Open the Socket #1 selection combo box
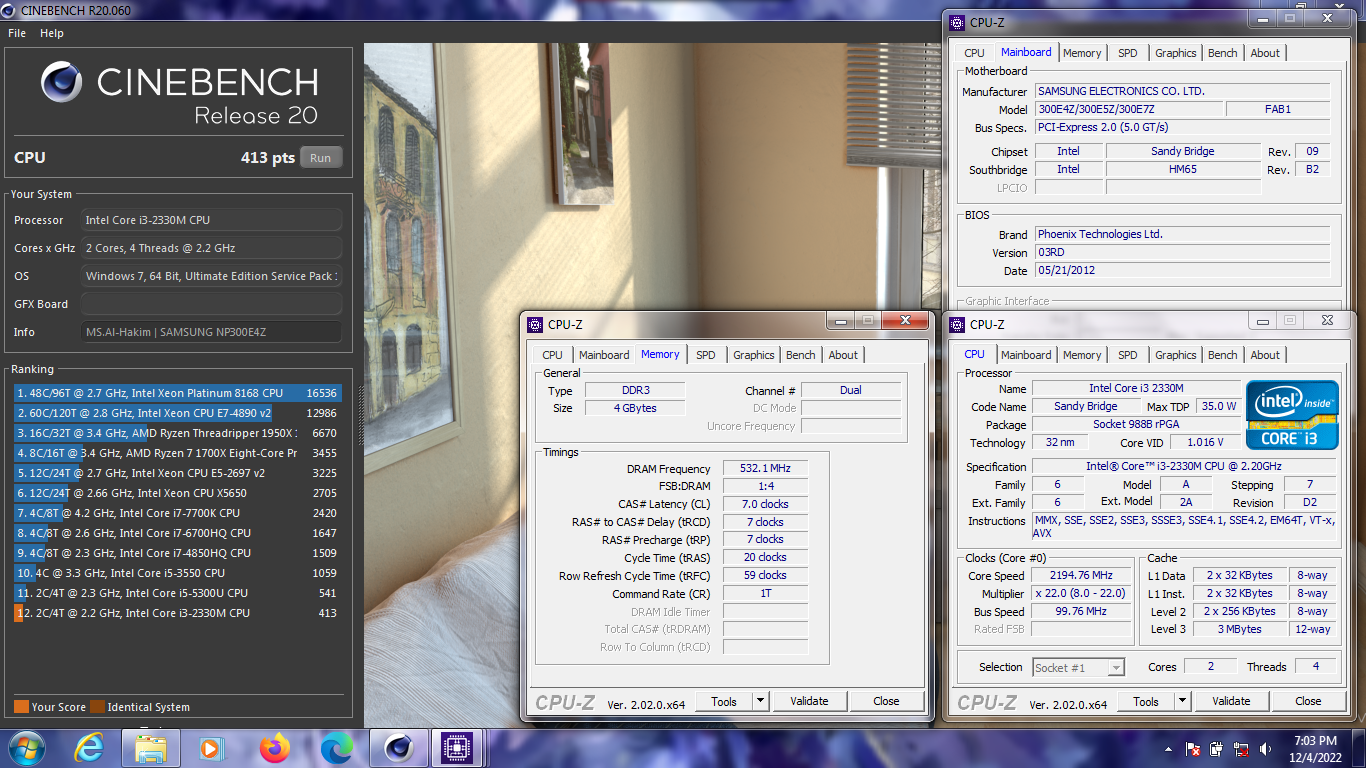This screenshot has height=768, width=1366. click(1078, 667)
